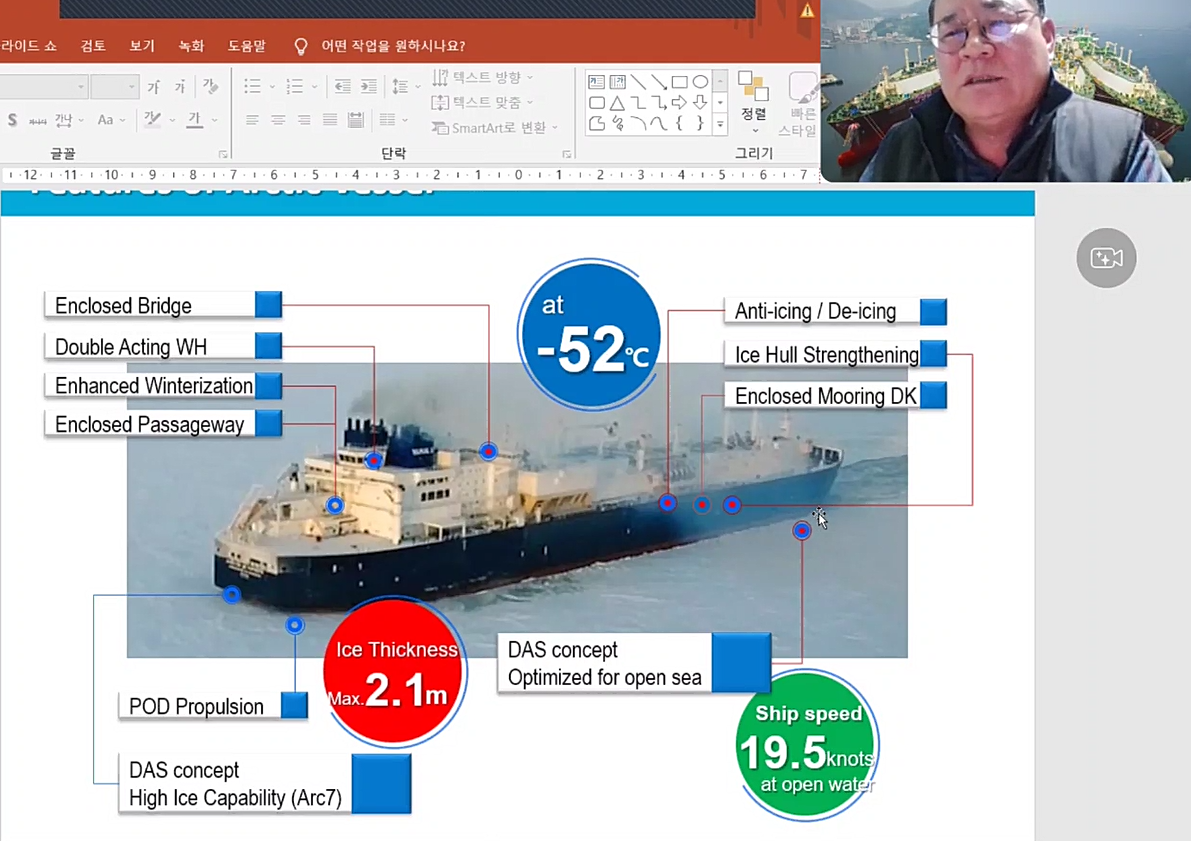
Task: Switch to the 보기 ribbon tab
Action: (142, 46)
